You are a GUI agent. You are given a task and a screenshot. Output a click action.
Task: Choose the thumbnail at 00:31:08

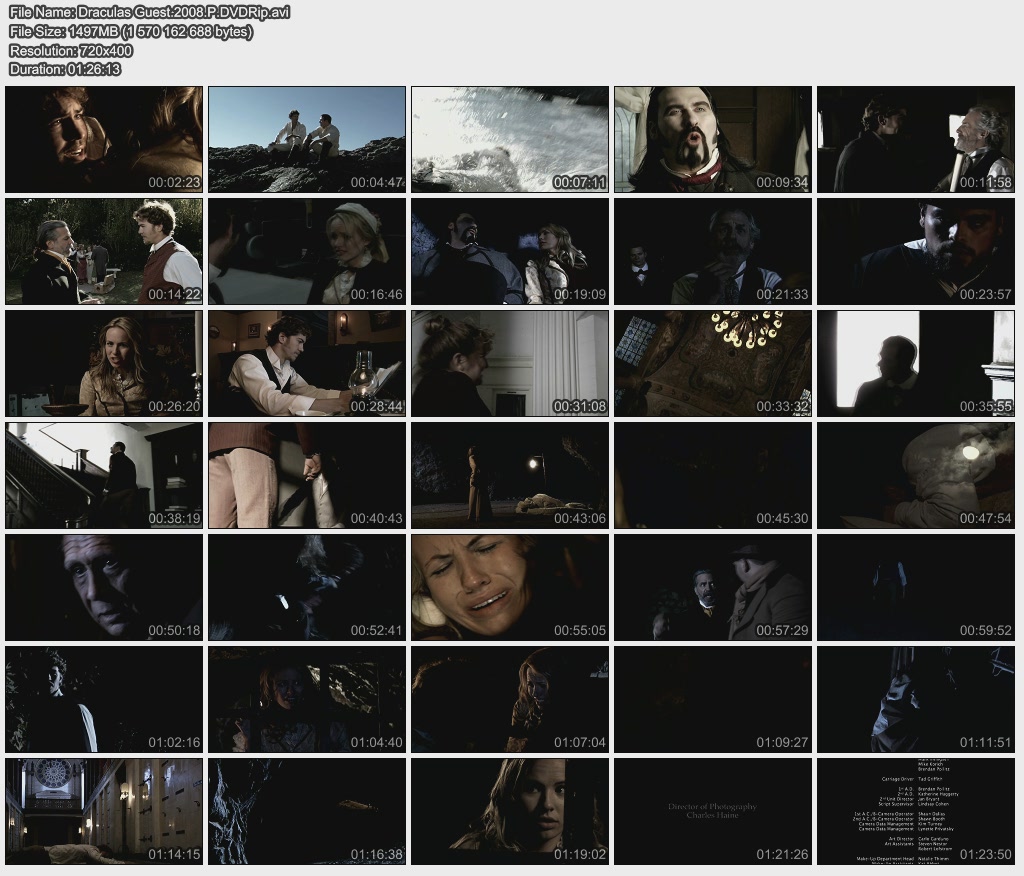tap(510, 363)
